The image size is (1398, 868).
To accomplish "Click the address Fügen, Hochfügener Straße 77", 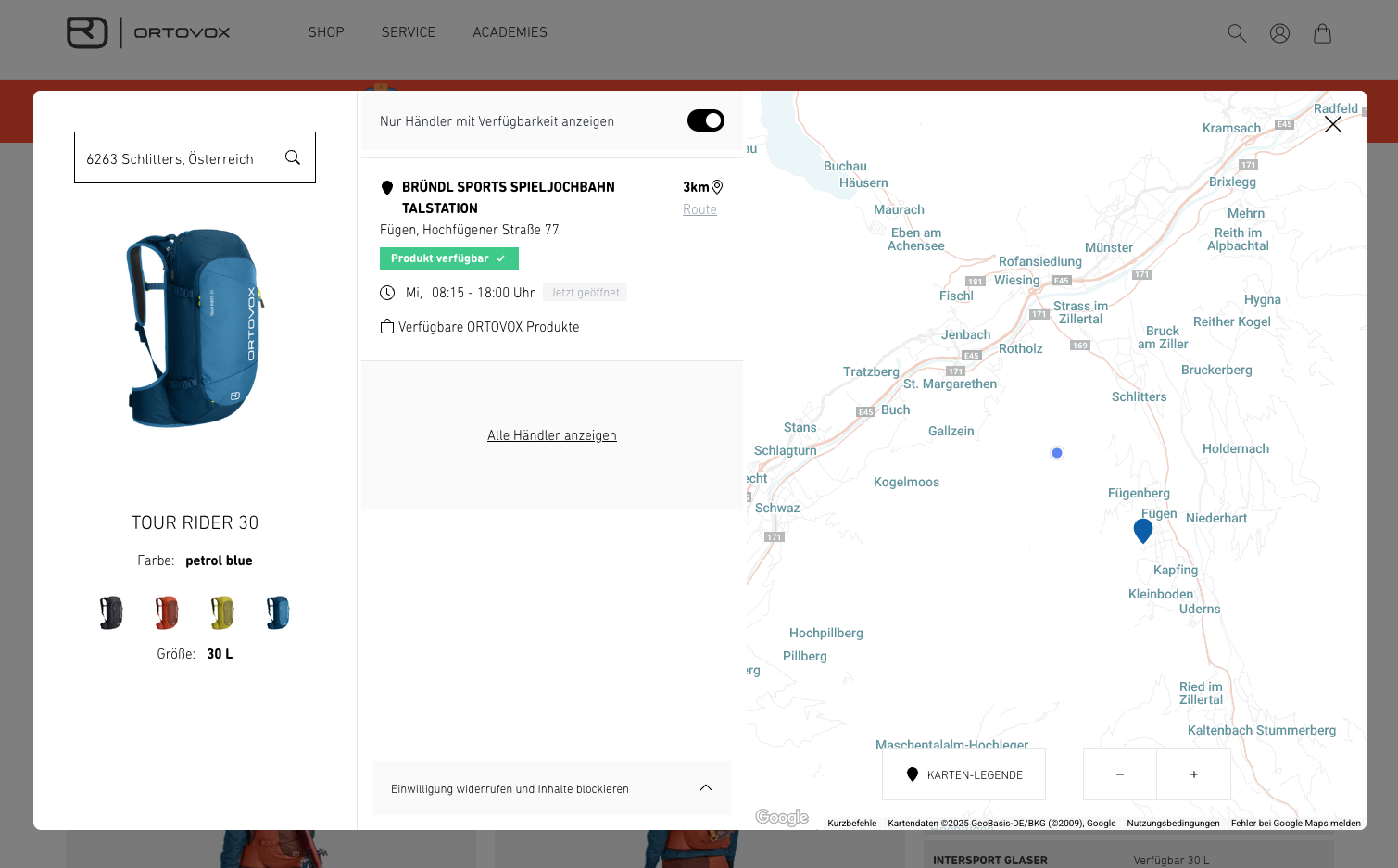I will point(470,230).
